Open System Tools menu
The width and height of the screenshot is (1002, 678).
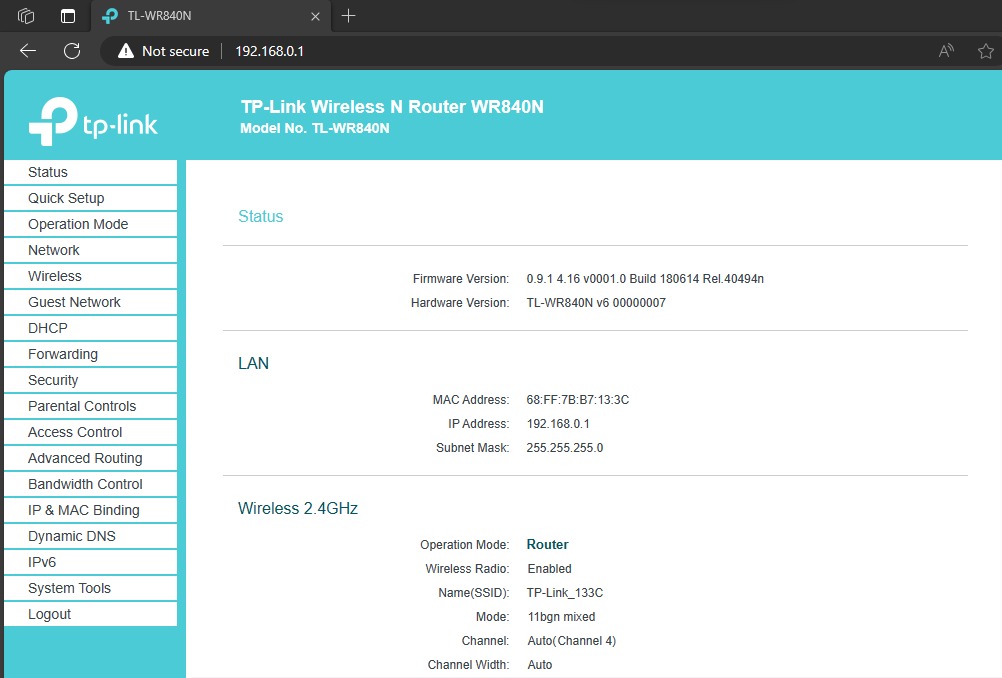[x=90, y=588]
